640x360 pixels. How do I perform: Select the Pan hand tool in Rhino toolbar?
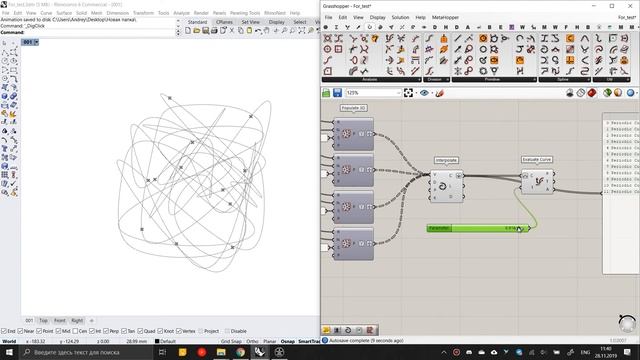click(267, 31)
